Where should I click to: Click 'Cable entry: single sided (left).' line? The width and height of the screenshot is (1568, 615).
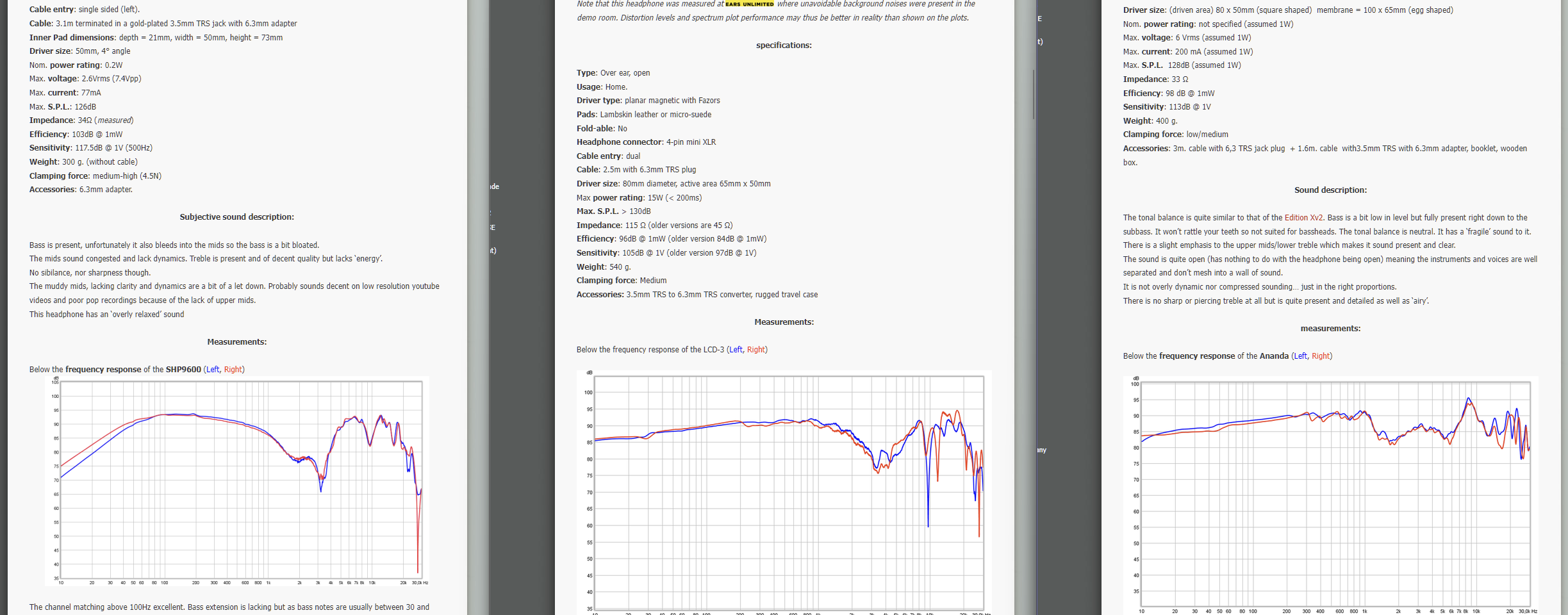point(85,10)
